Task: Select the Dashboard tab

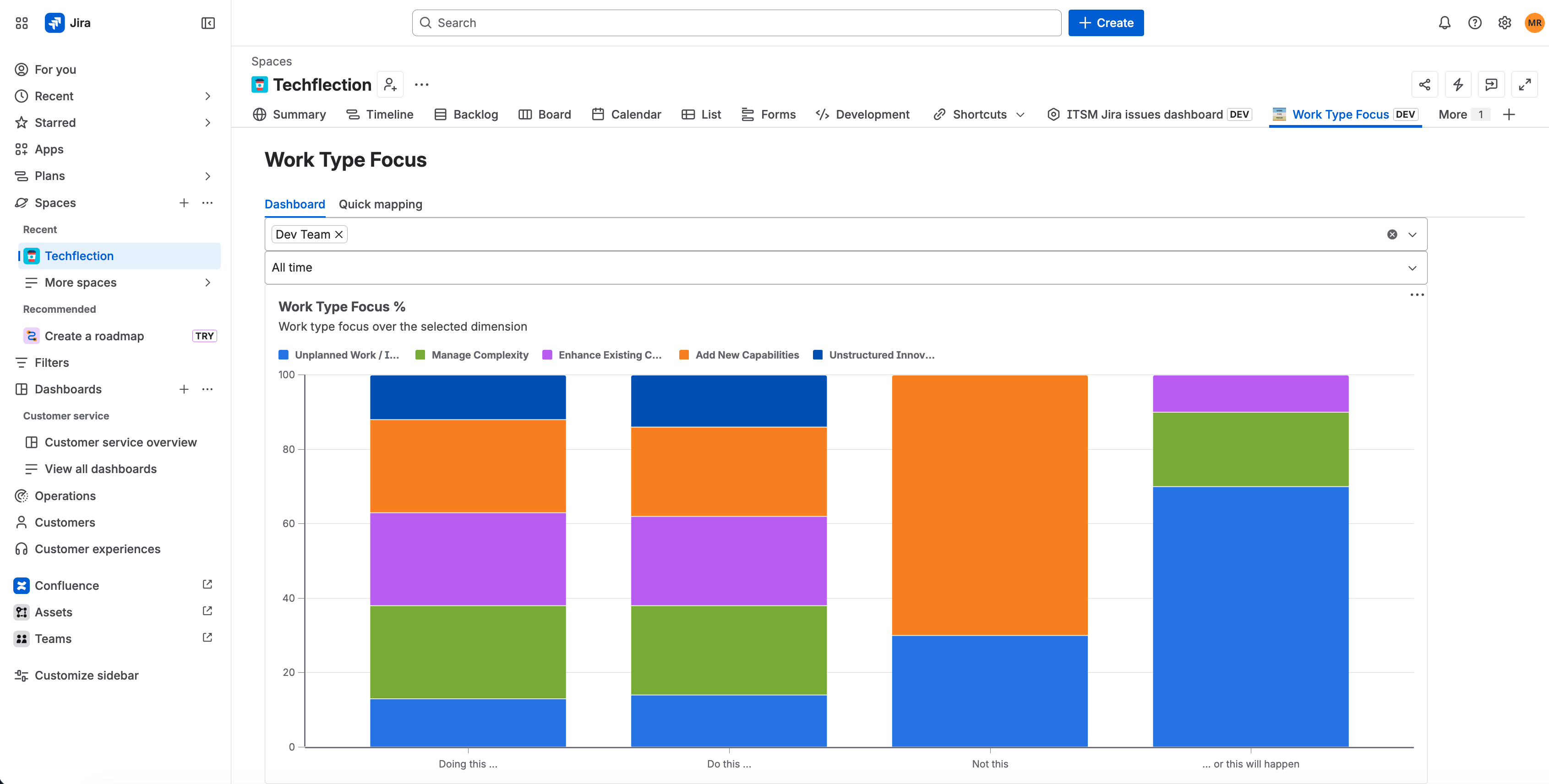Action: click(x=295, y=204)
